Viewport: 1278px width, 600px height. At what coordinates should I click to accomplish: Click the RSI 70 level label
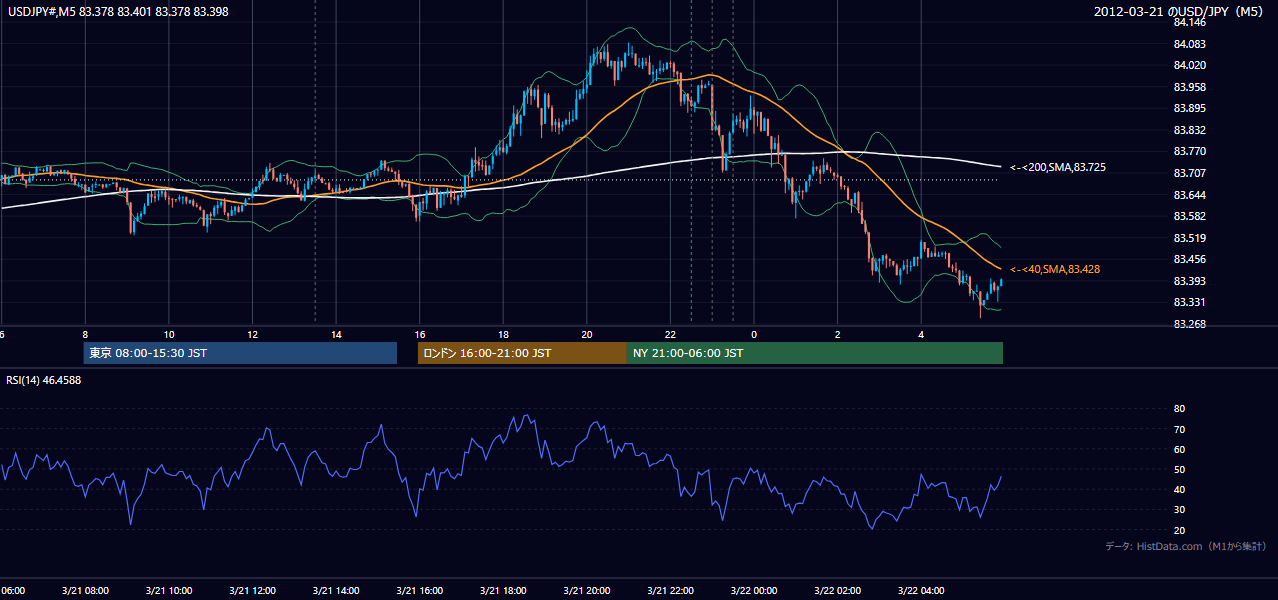1180,429
